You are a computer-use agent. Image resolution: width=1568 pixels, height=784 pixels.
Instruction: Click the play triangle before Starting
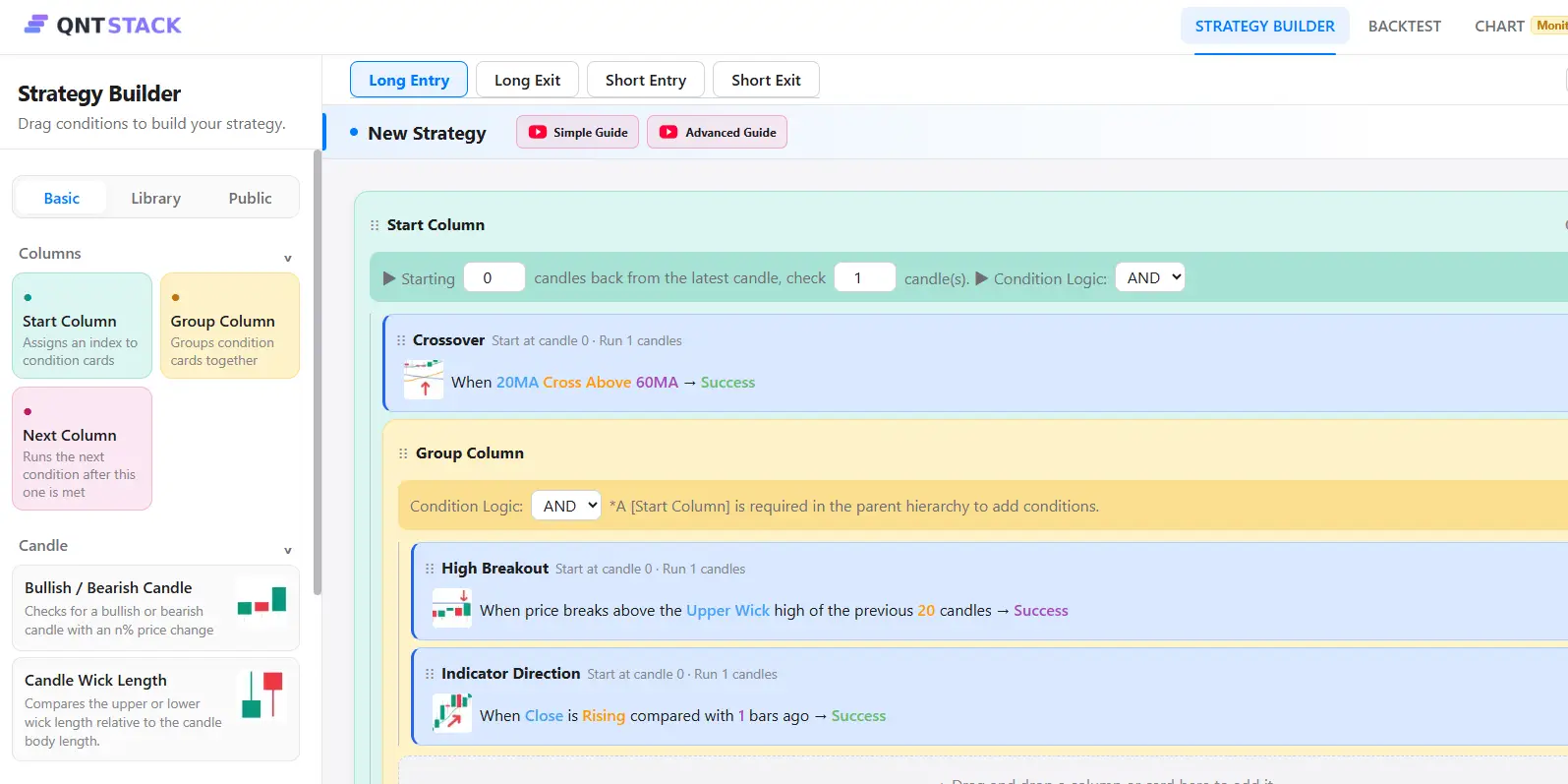tap(389, 278)
